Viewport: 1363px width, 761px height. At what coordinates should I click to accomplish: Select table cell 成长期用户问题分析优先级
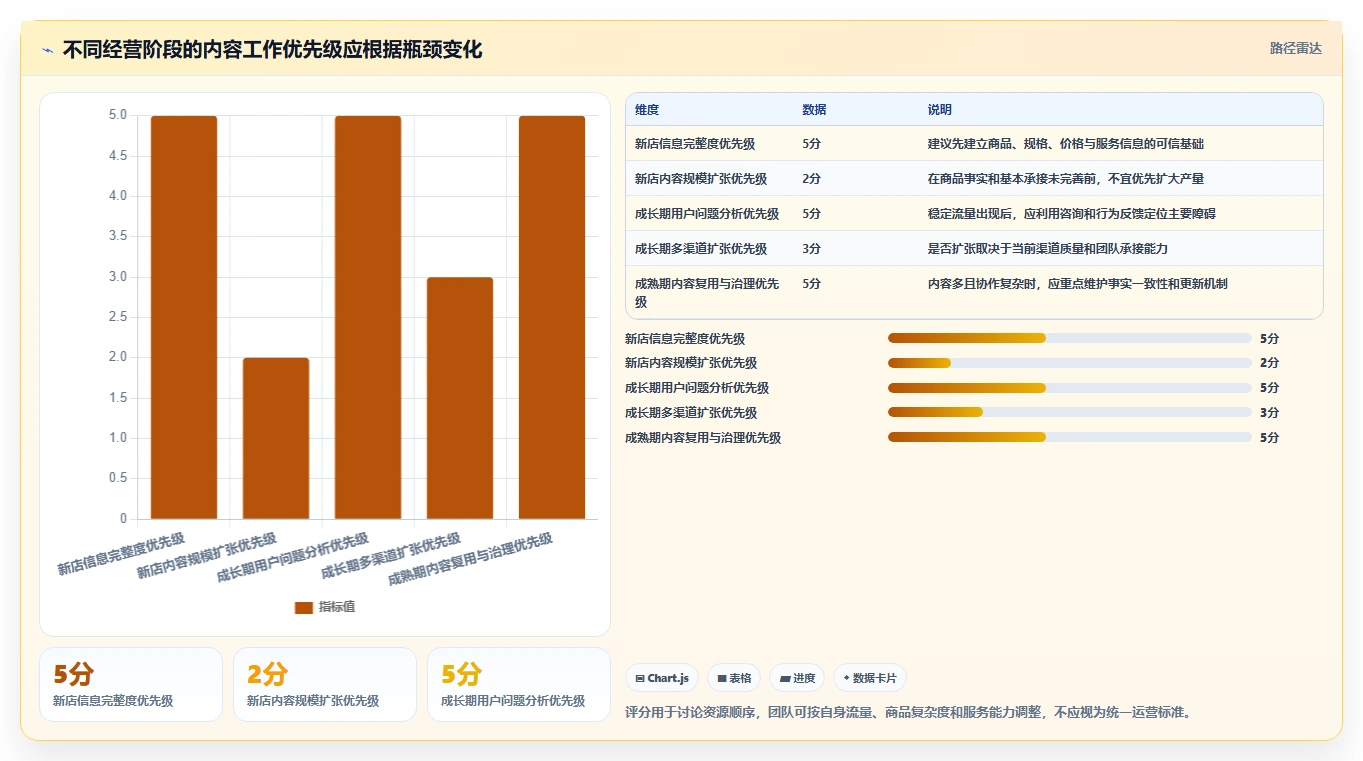tap(707, 214)
